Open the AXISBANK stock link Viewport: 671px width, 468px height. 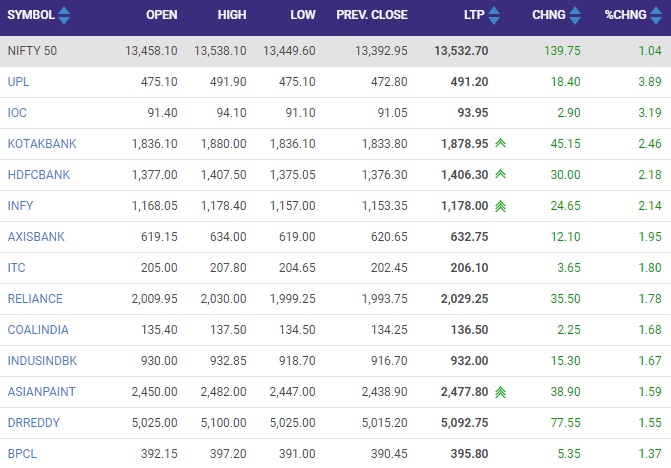[36, 237]
